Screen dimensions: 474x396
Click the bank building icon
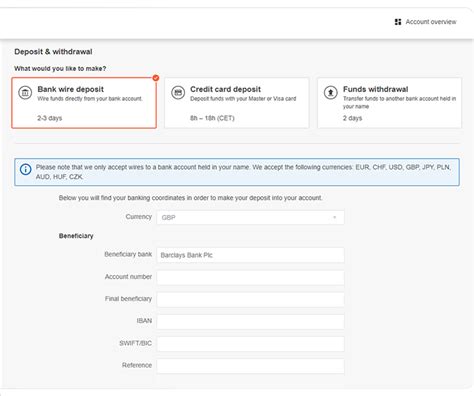[25, 93]
